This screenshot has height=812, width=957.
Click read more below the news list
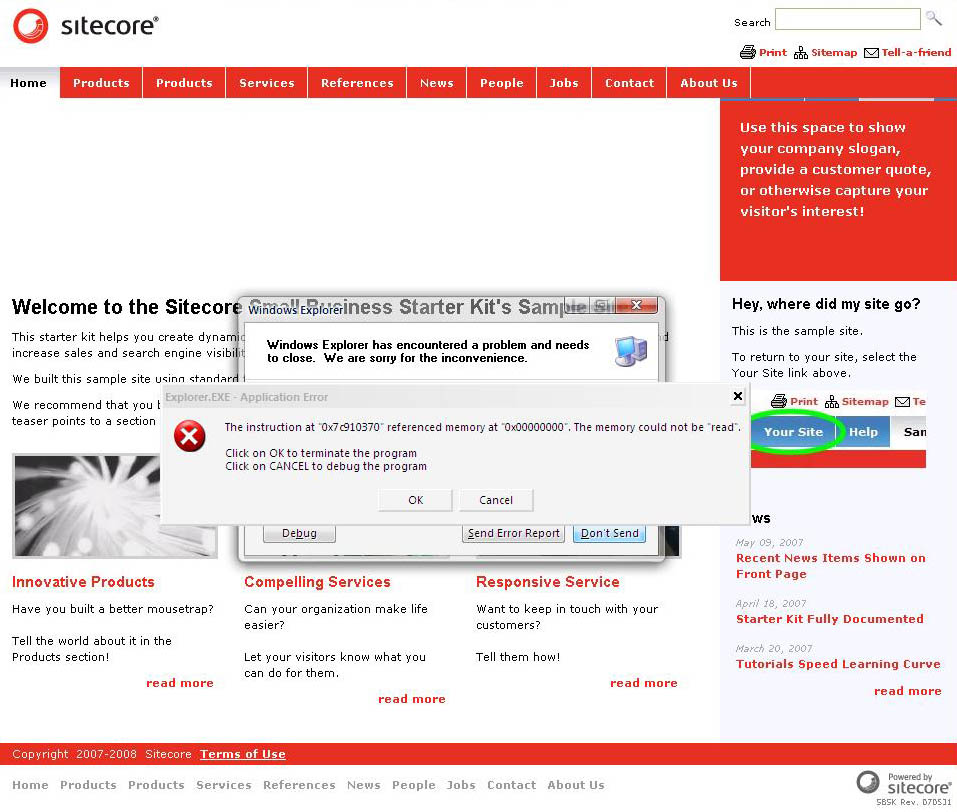tap(908, 691)
